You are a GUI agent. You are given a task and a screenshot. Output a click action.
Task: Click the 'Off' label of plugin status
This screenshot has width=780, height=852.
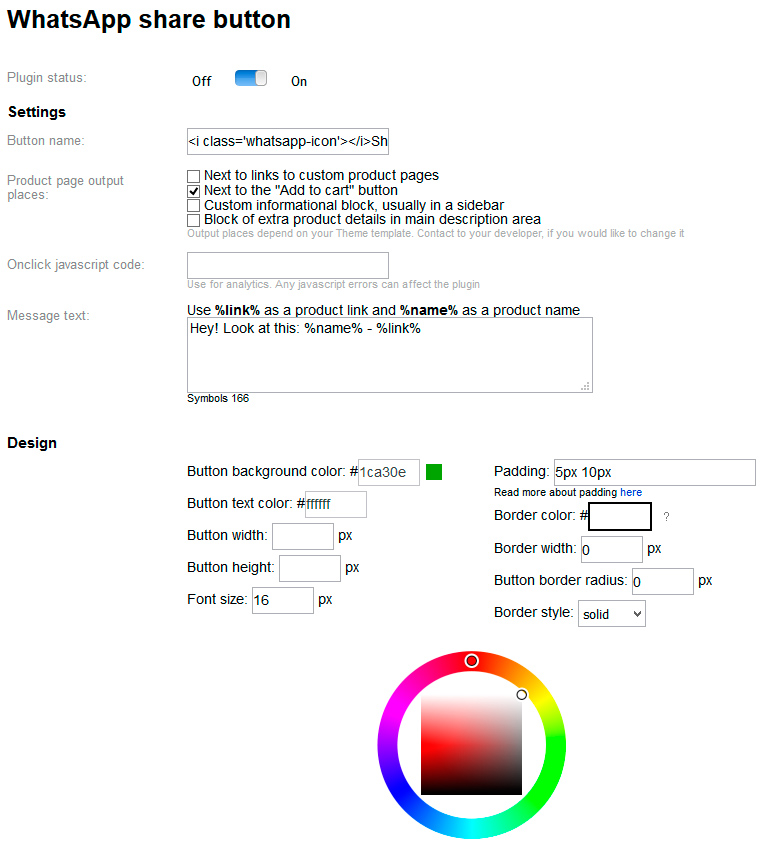[202, 82]
